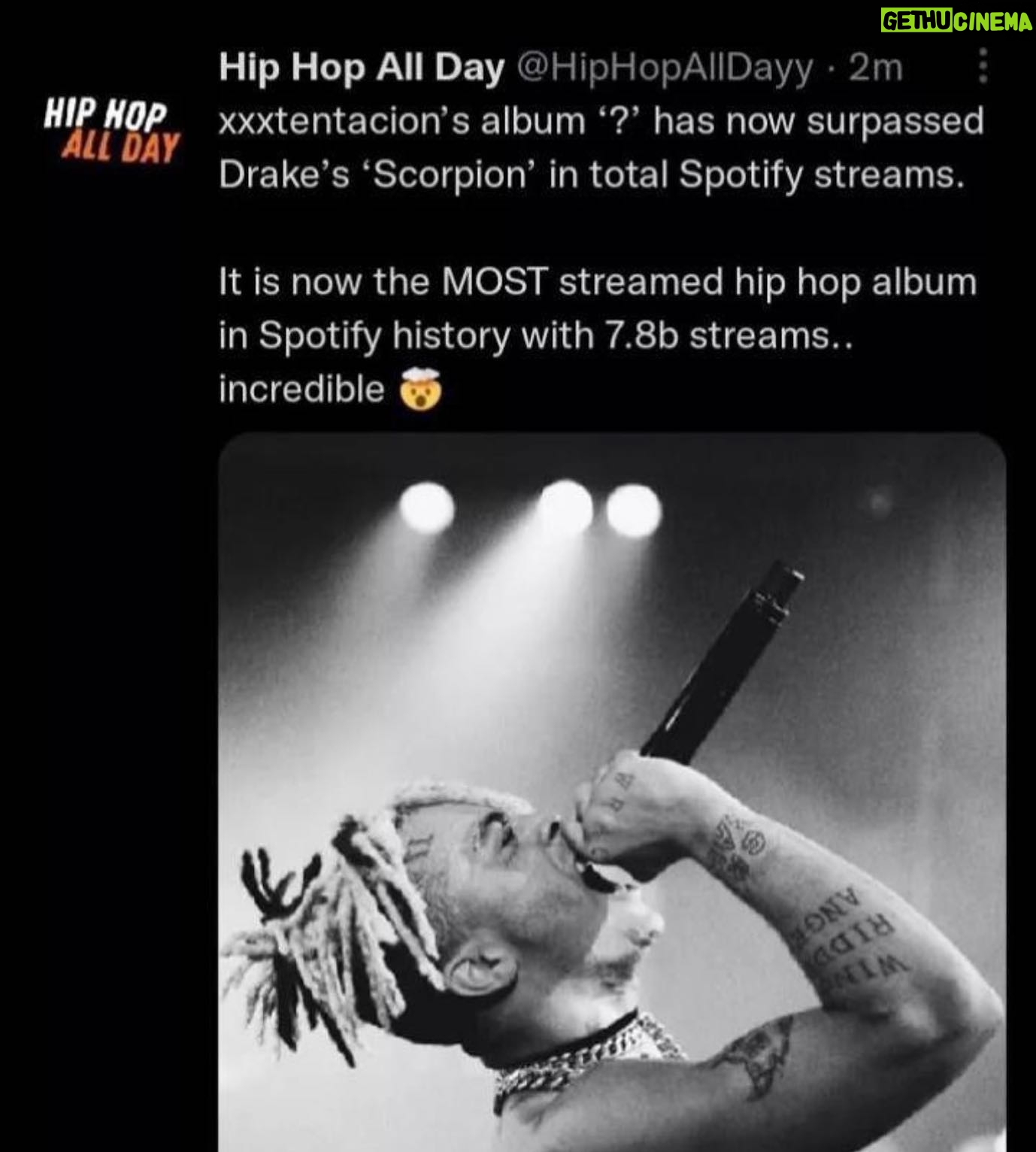Click the 'Scorpion' album mention line

[591, 174]
